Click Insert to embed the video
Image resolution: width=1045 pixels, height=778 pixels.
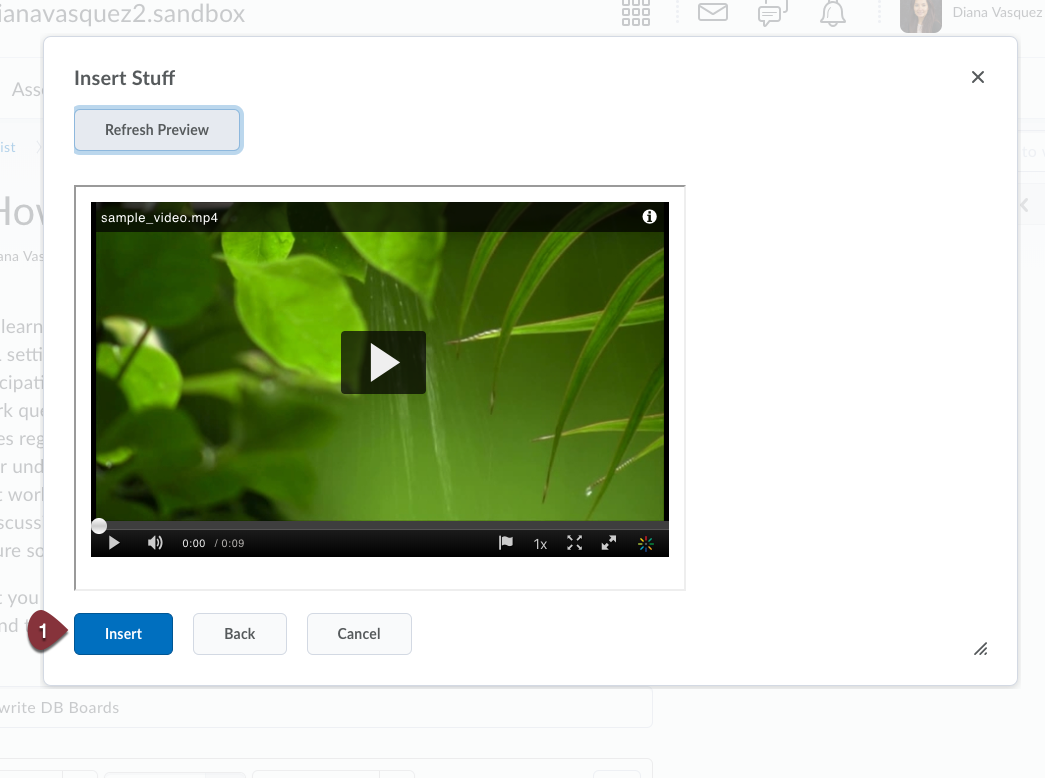pos(123,634)
